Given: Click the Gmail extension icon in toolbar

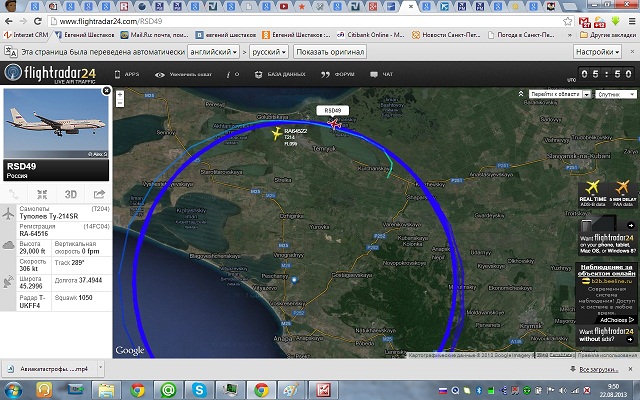Looking at the screenshot, I should (x=584, y=22).
